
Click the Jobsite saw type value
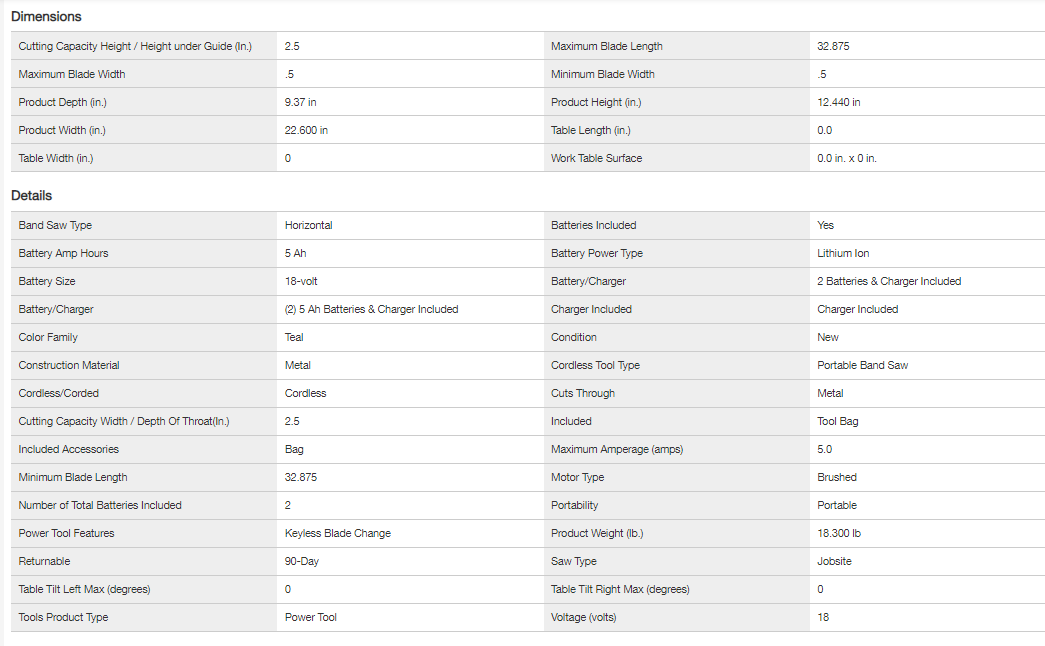834,561
